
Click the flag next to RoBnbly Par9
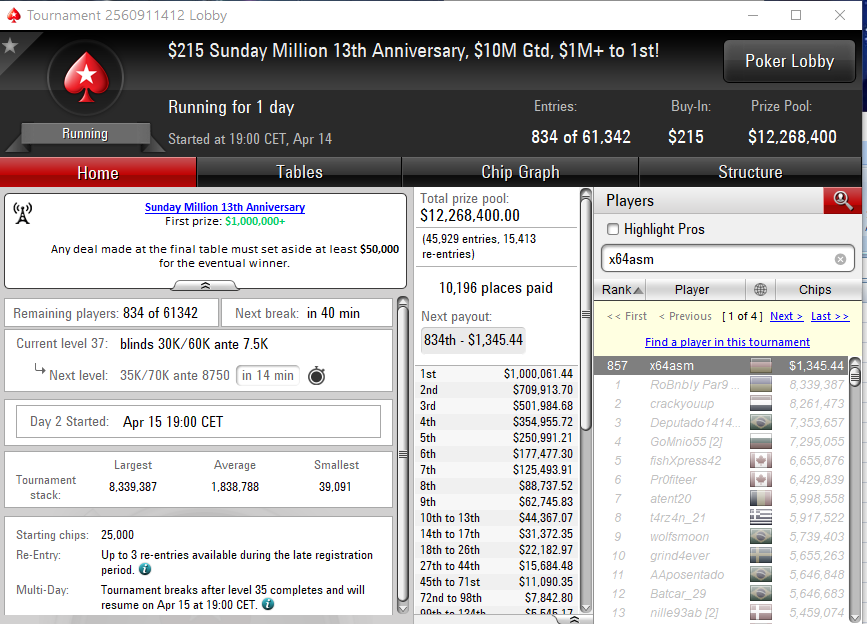[761, 385]
